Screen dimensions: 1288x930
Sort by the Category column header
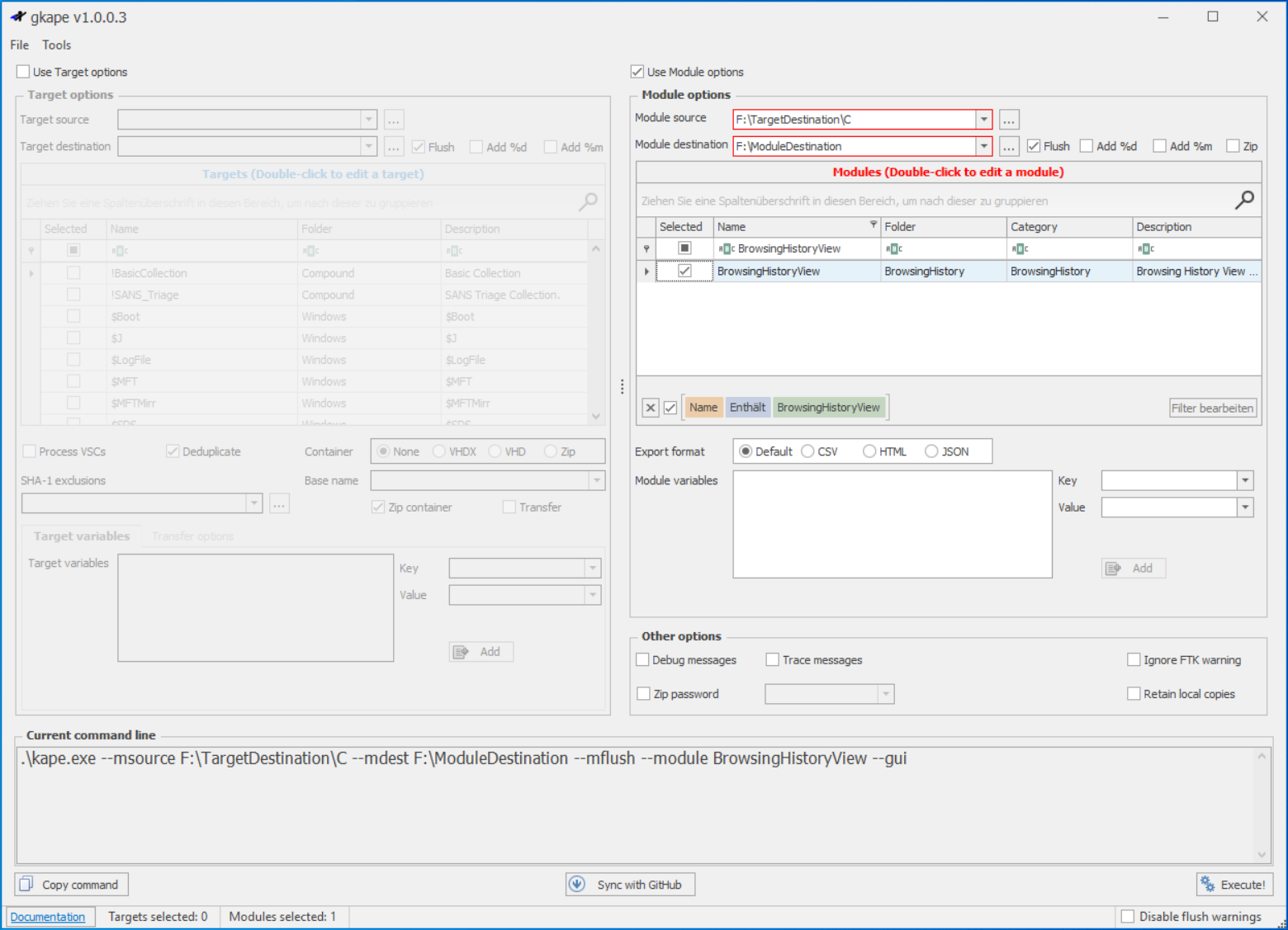coord(1069,227)
